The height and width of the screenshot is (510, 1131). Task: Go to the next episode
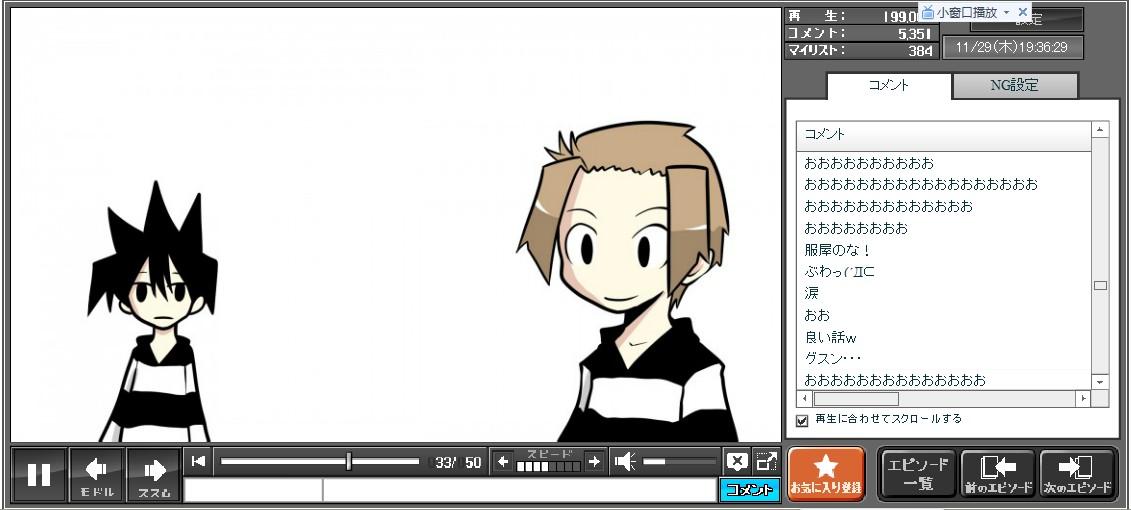[1076, 474]
